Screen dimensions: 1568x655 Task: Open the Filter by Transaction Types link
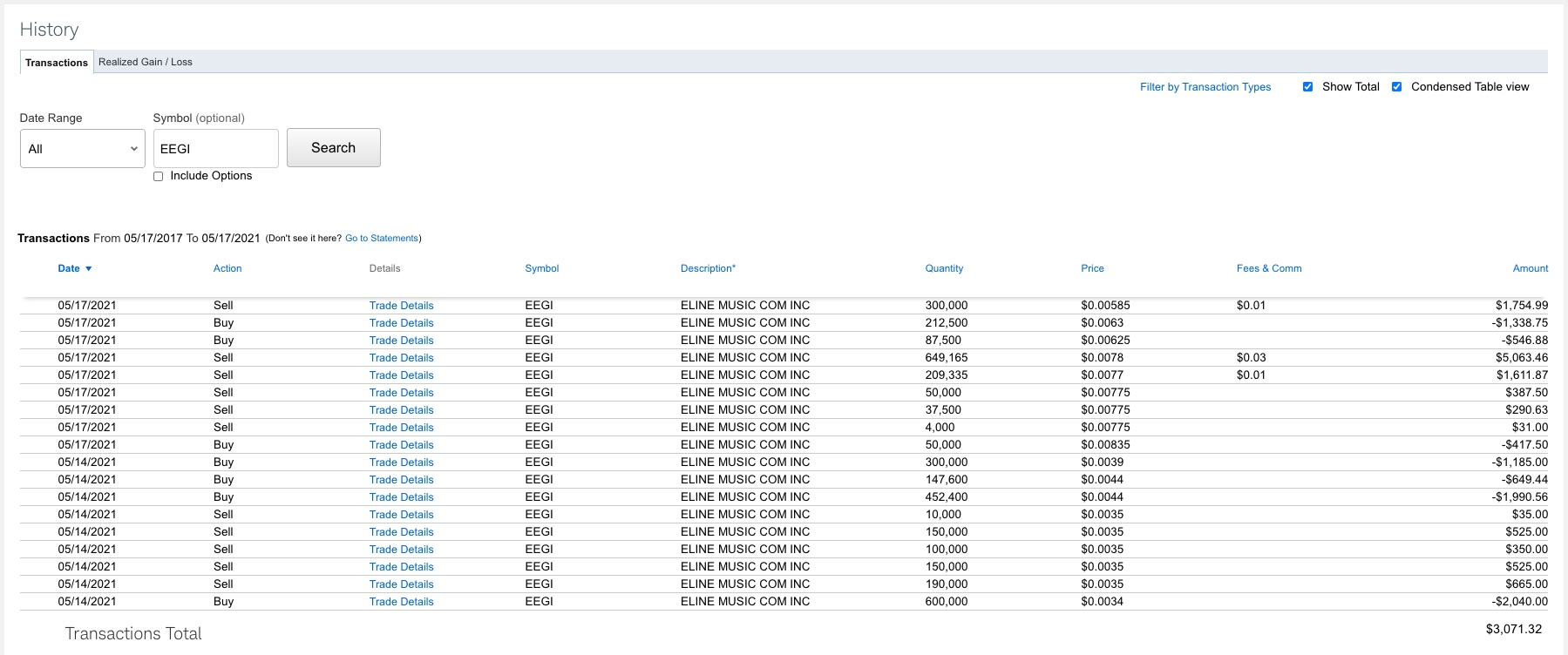(1205, 87)
